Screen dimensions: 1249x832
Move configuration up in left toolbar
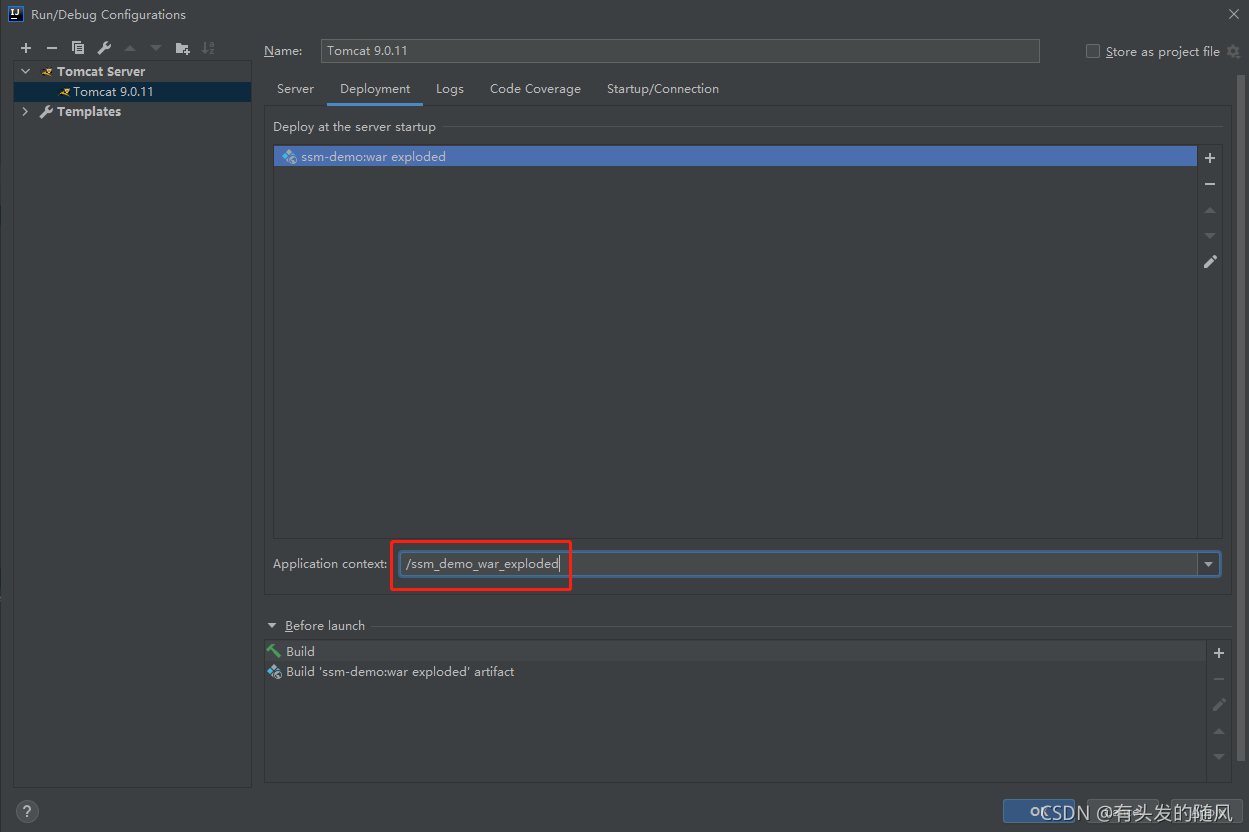click(130, 48)
